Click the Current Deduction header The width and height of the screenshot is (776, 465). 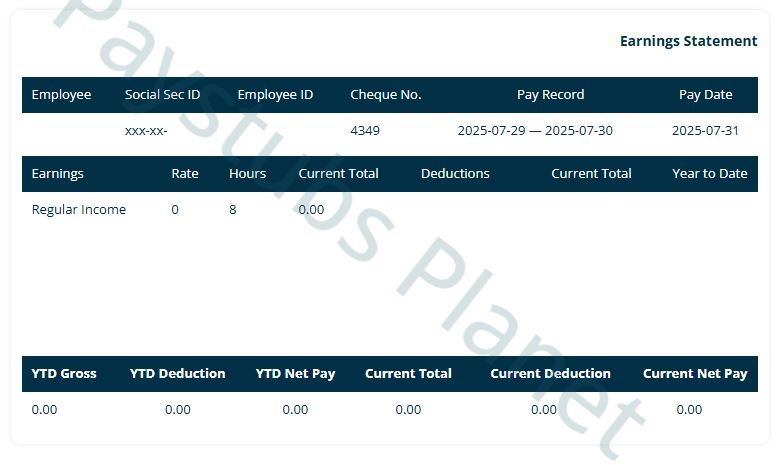click(550, 373)
